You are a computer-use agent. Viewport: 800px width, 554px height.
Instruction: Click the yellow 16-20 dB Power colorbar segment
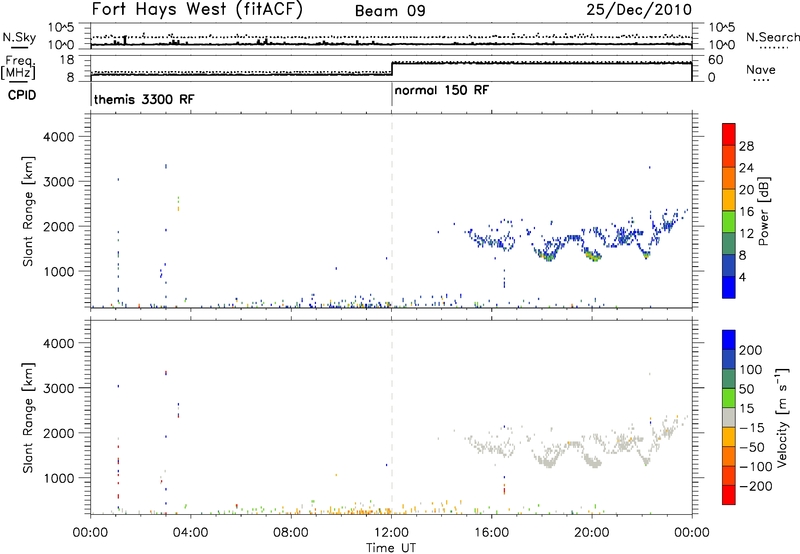(x=729, y=200)
